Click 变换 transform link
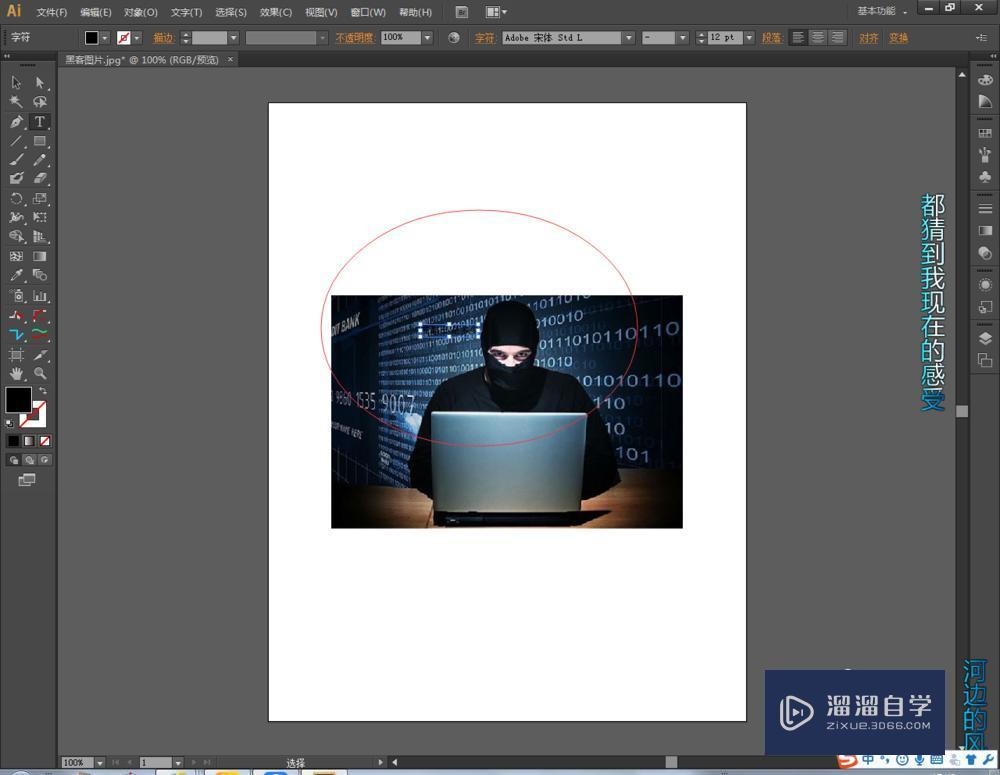 899,38
